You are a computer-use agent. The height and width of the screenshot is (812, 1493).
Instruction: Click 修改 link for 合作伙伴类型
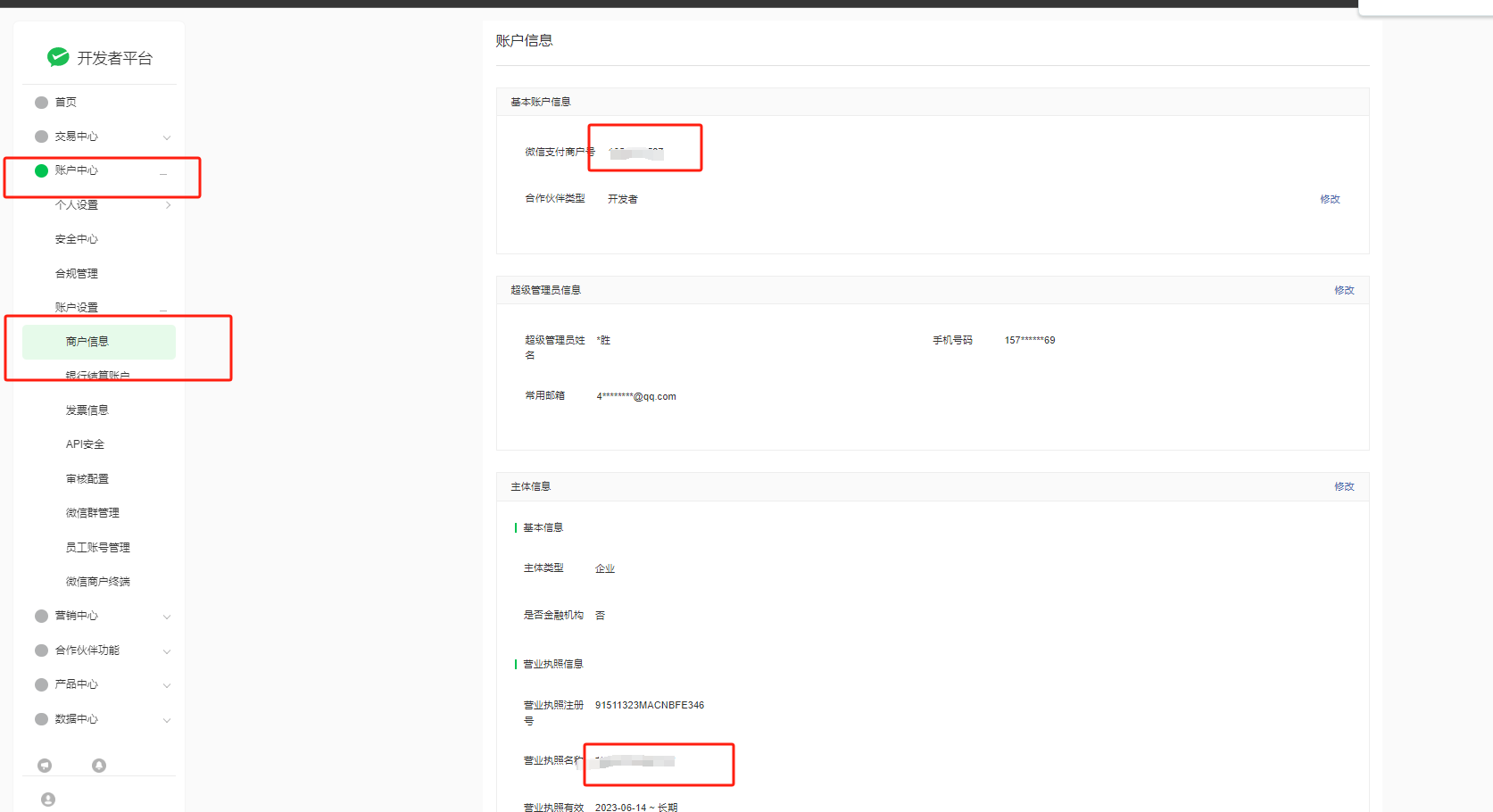(x=1331, y=199)
